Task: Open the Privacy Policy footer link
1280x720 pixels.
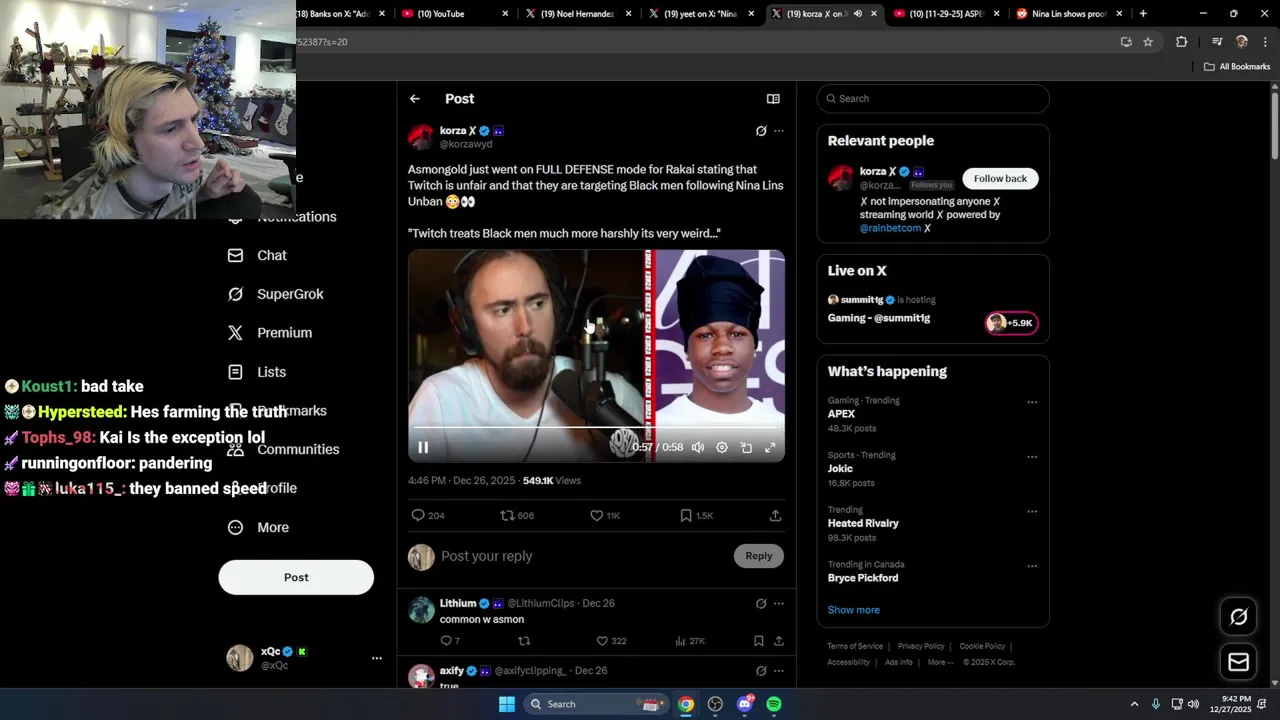Action: [x=921, y=647]
